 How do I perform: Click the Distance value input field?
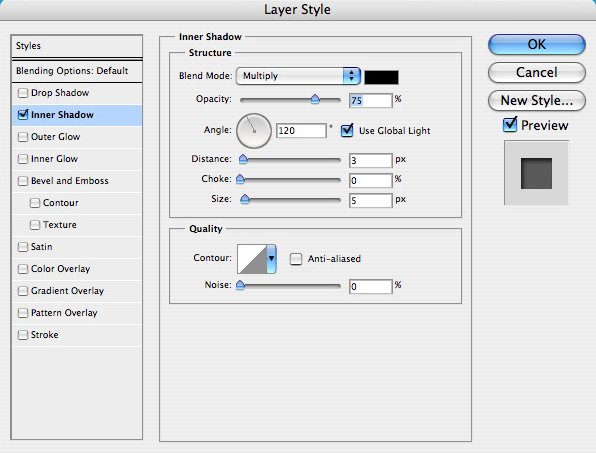coord(370,160)
